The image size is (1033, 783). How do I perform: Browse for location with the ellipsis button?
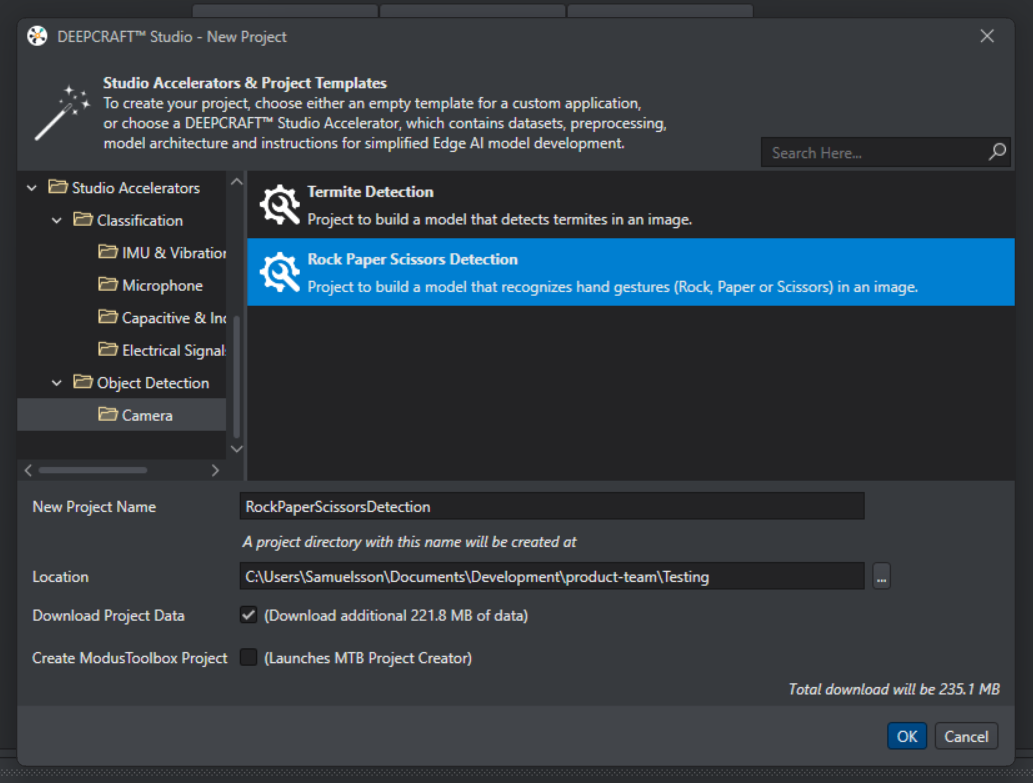(881, 576)
